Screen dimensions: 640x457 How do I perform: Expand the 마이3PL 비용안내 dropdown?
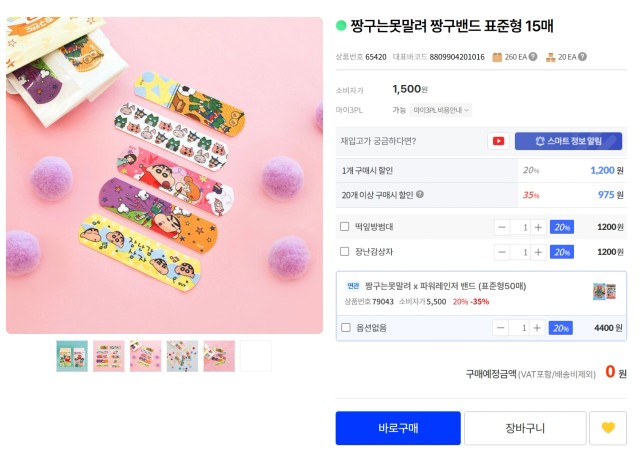pos(440,110)
